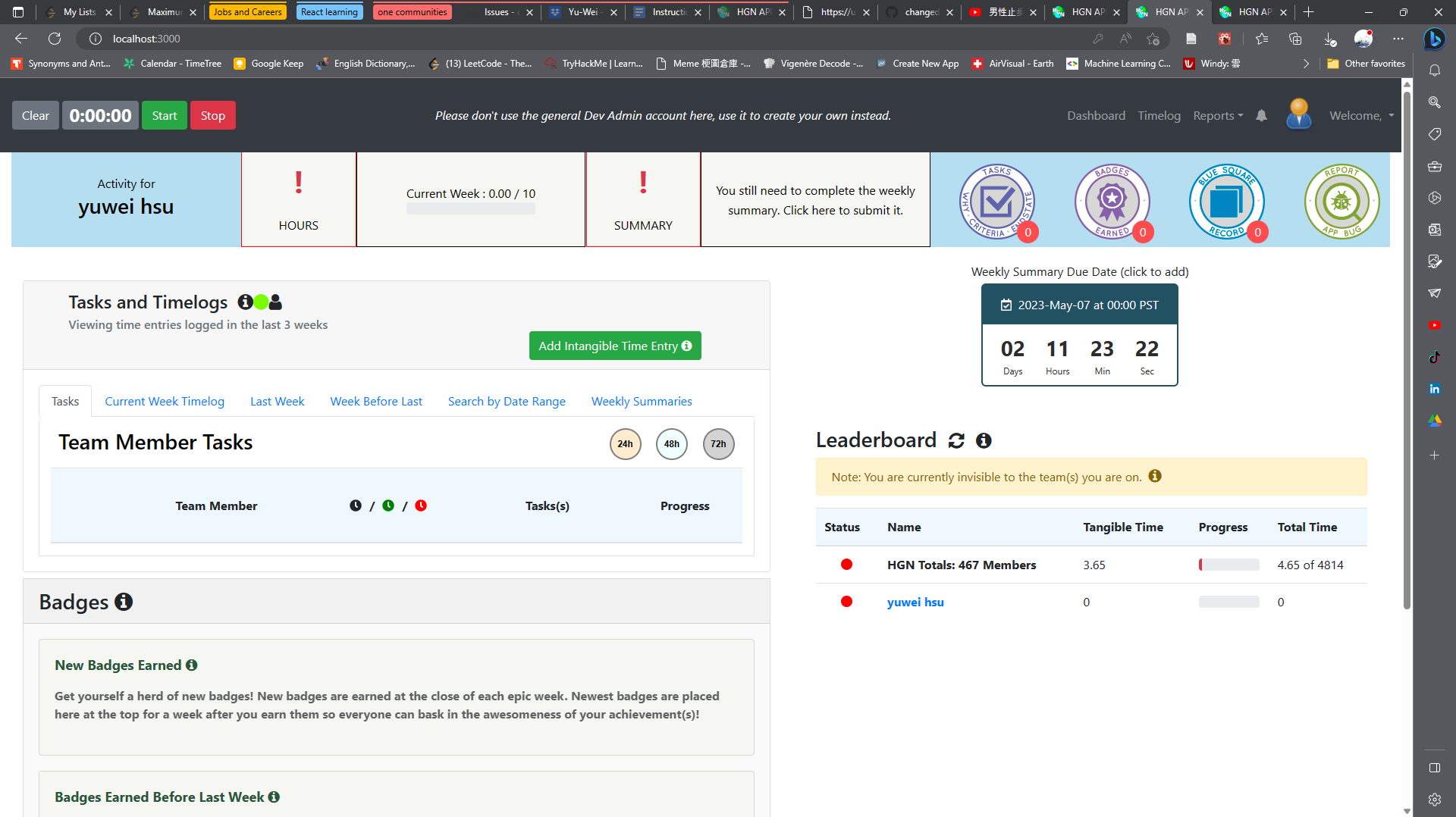The width and height of the screenshot is (1456, 817).
Task: Toggle the 72h task filter circle
Action: pos(718,444)
